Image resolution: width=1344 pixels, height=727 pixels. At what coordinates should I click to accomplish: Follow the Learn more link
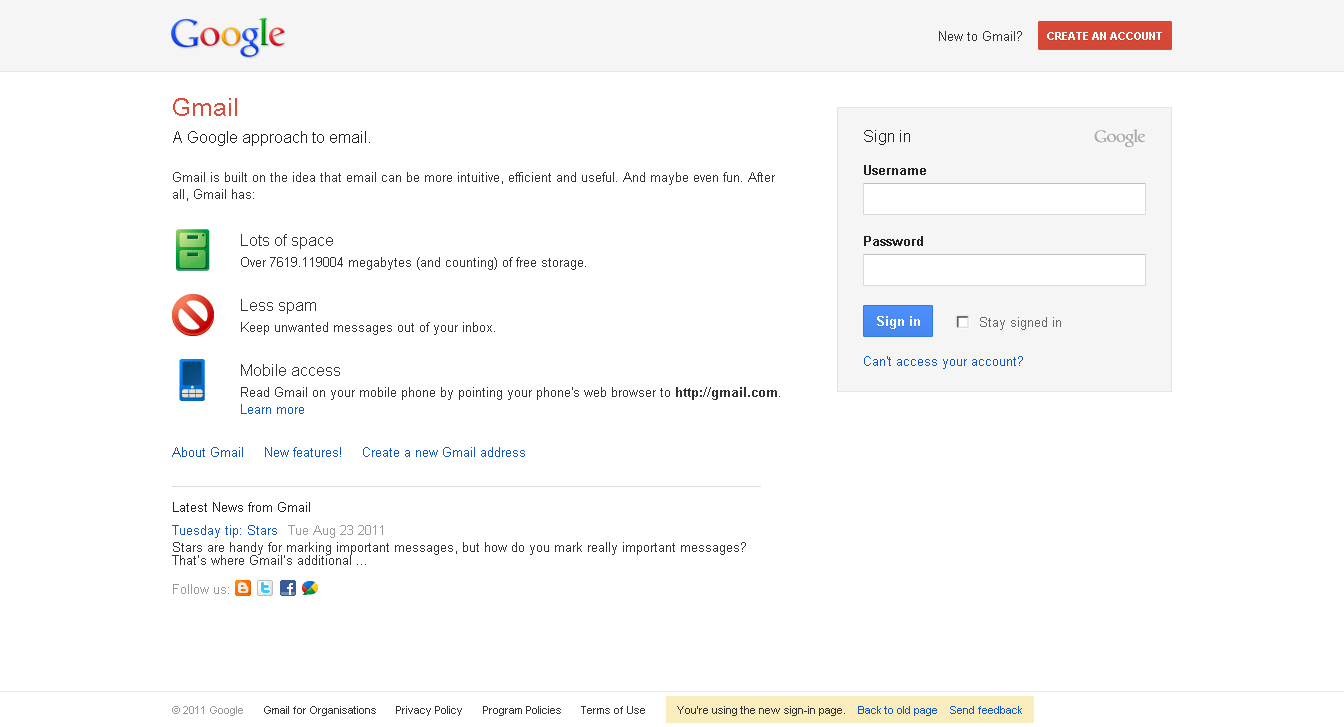click(x=272, y=410)
